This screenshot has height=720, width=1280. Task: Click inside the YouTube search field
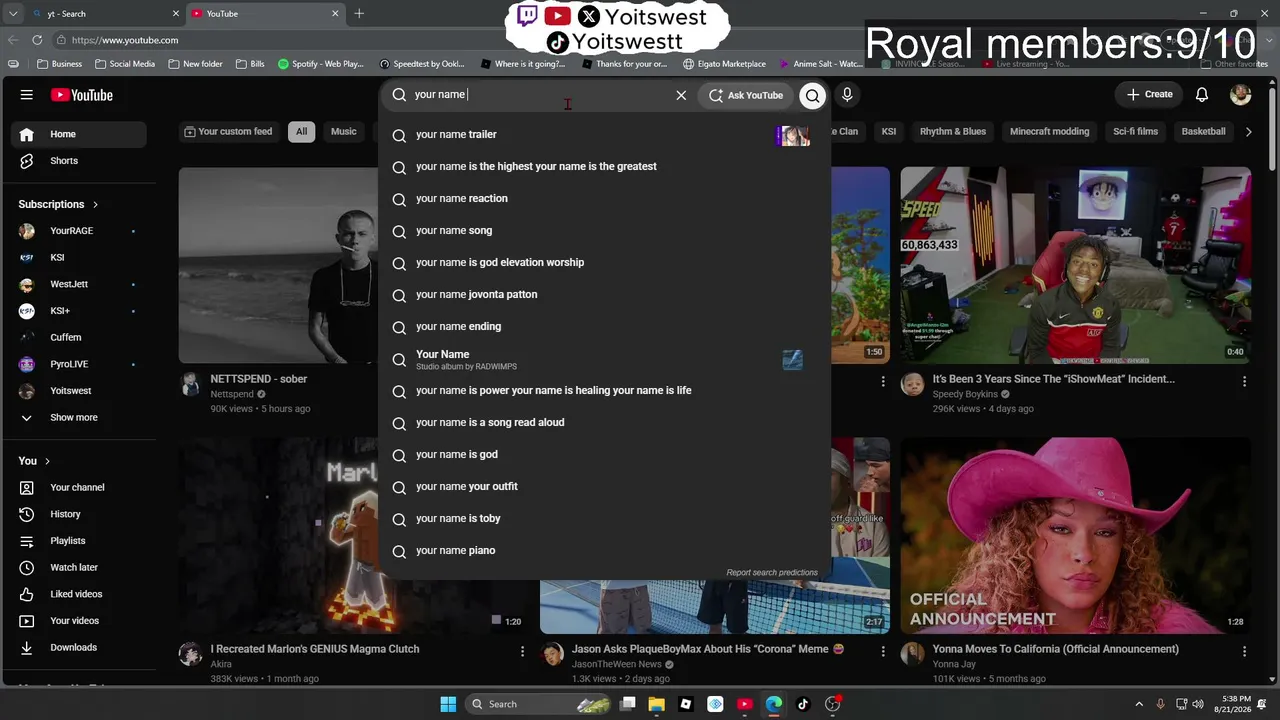pos(540,95)
